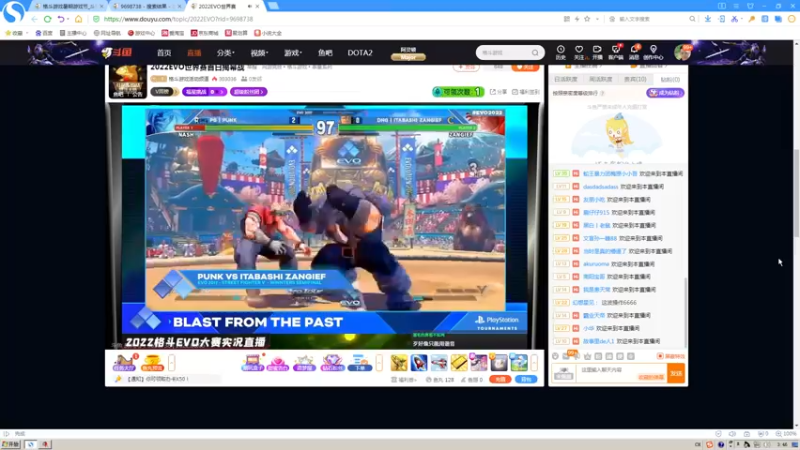This screenshot has height=450, width=800.
Task: Switch to the first browser tab
Action: coord(68,6)
